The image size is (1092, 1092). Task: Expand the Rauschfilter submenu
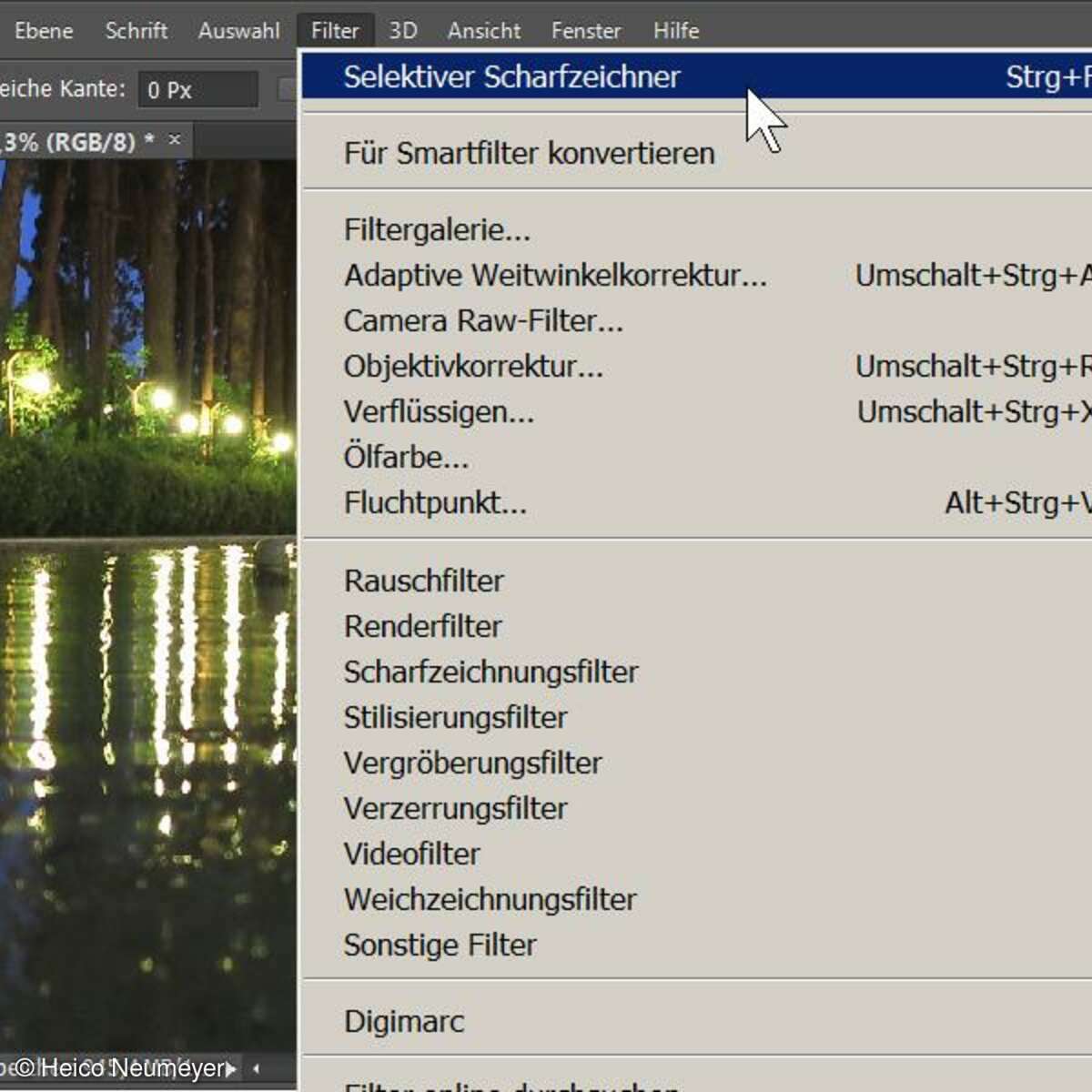click(x=423, y=581)
